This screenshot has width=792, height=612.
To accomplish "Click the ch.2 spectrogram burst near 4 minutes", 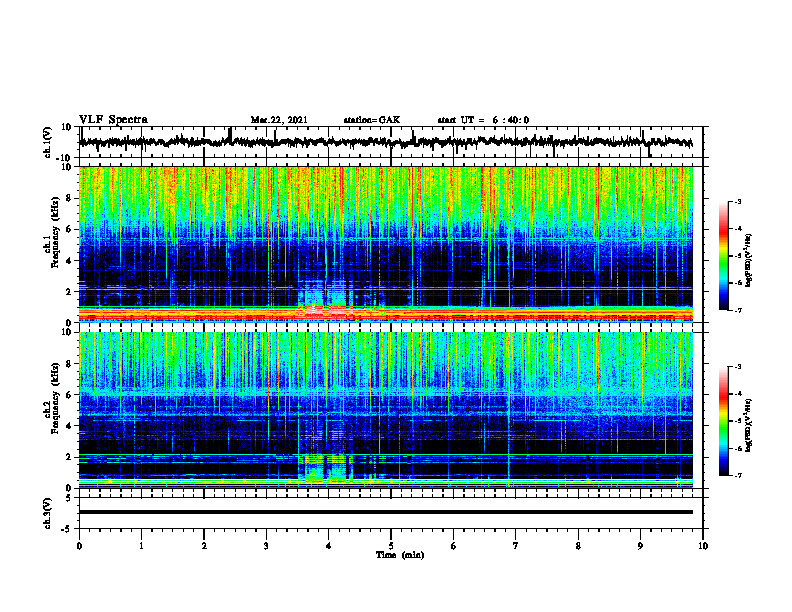I will pyautogui.click(x=326, y=467).
